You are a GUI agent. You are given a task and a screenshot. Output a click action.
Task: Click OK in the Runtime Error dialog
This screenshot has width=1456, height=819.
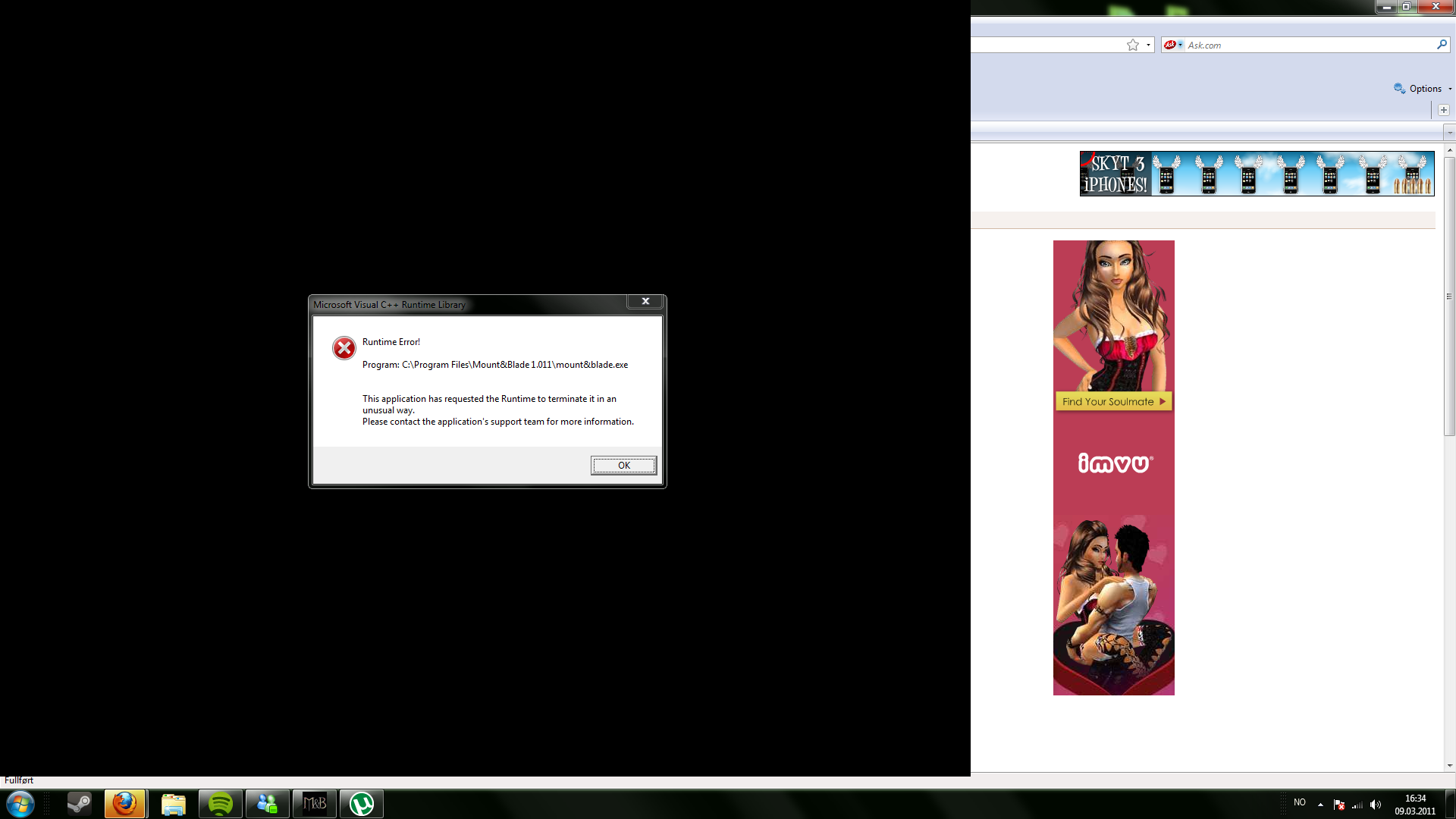click(x=623, y=465)
